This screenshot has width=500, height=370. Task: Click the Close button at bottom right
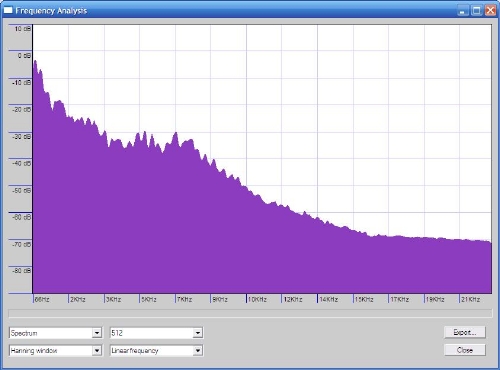coord(465,350)
